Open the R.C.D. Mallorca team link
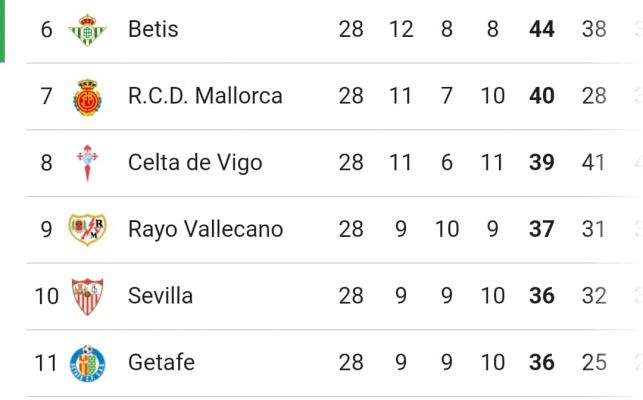The height and width of the screenshot is (400, 643). click(205, 96)
